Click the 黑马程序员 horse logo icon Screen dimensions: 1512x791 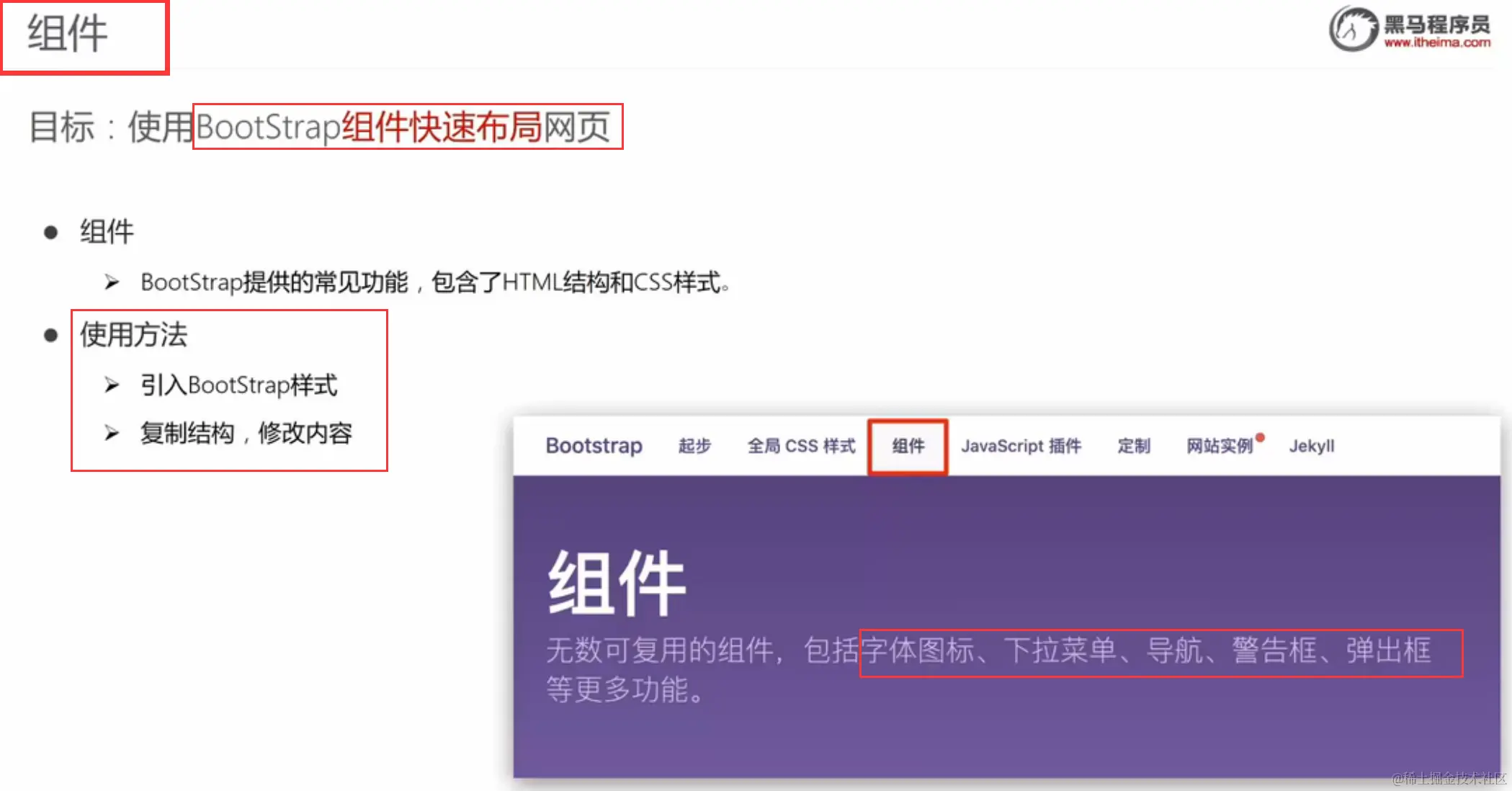click(1353, 29)
